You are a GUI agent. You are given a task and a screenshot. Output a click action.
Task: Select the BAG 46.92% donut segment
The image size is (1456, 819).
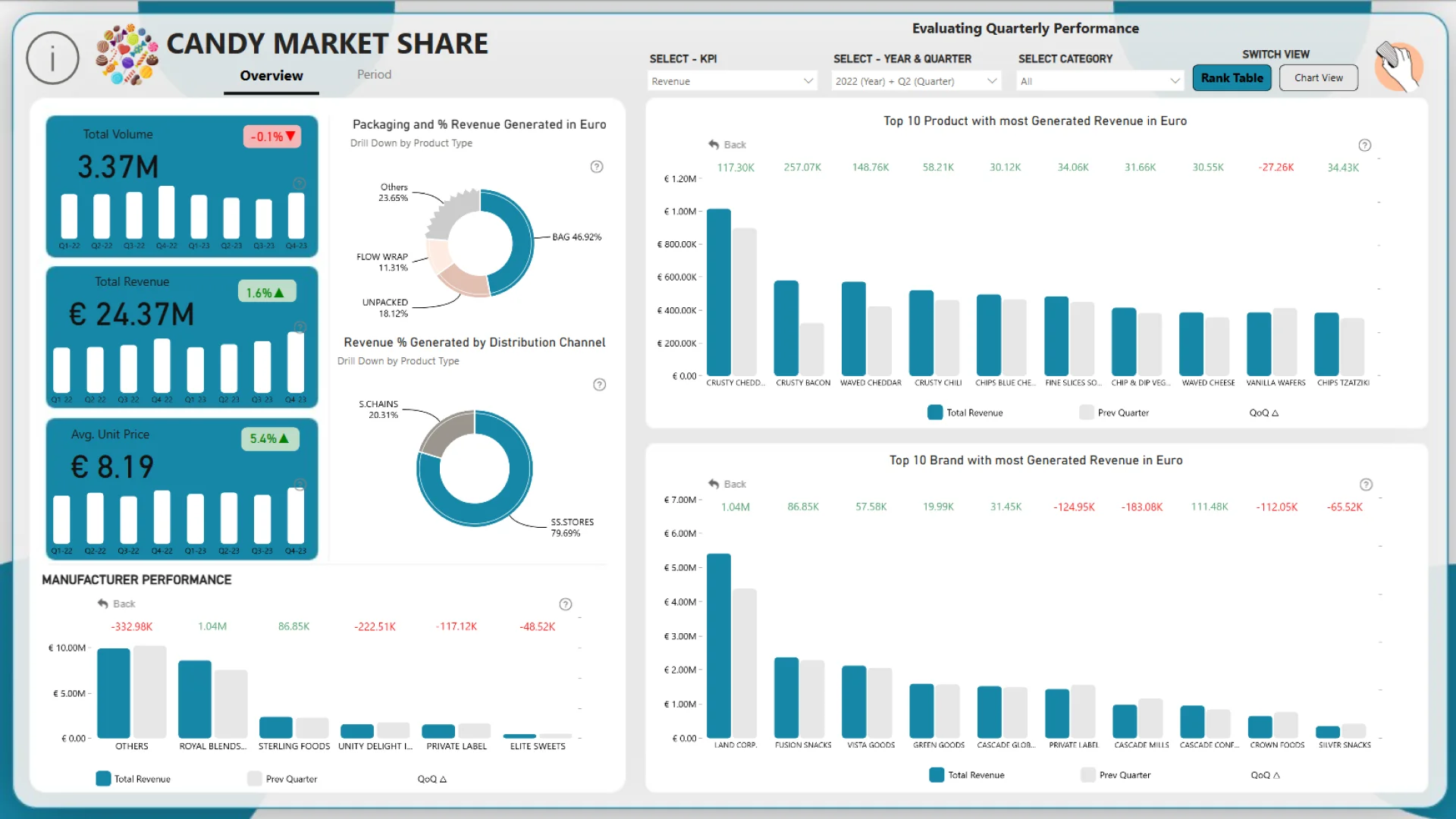click(522, 241)
